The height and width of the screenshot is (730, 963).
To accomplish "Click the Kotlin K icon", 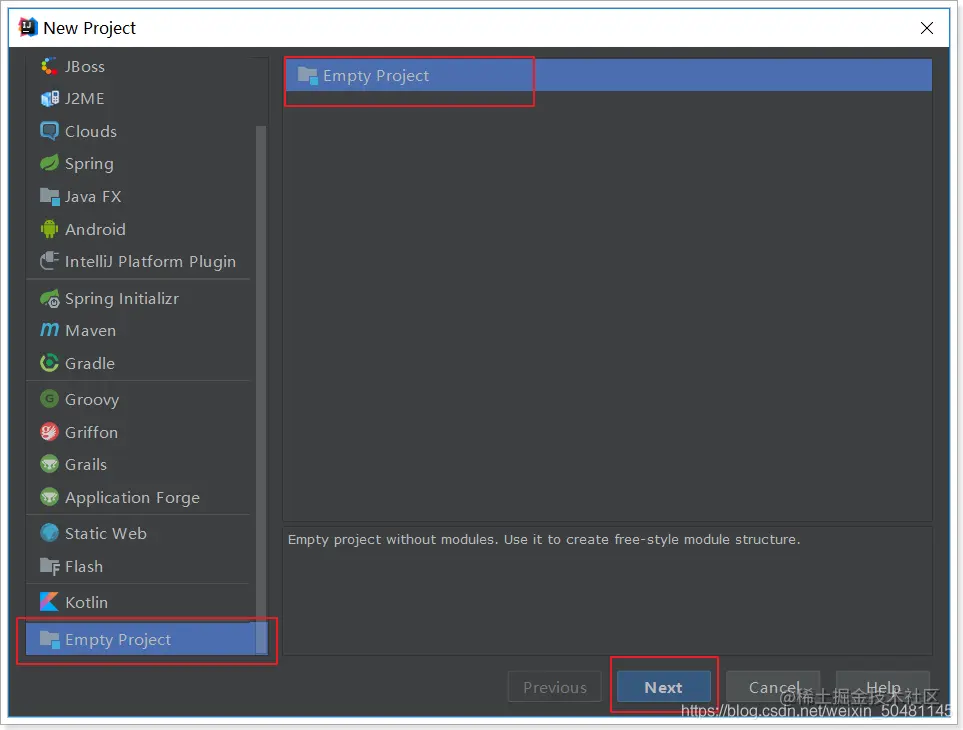I will (x=49, y=602).
